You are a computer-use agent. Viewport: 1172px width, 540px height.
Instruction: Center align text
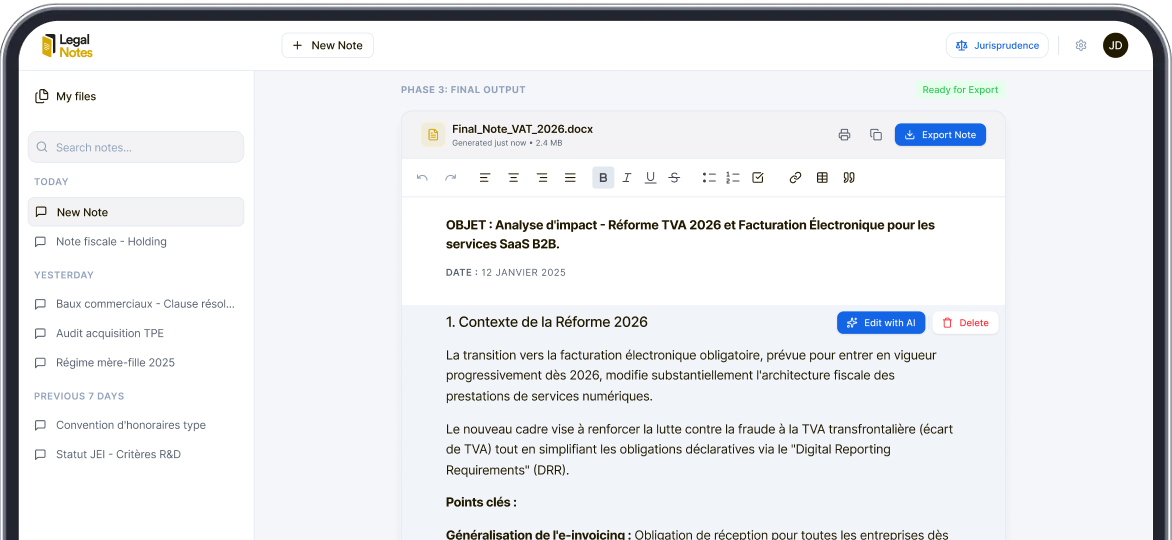(513, 178)
